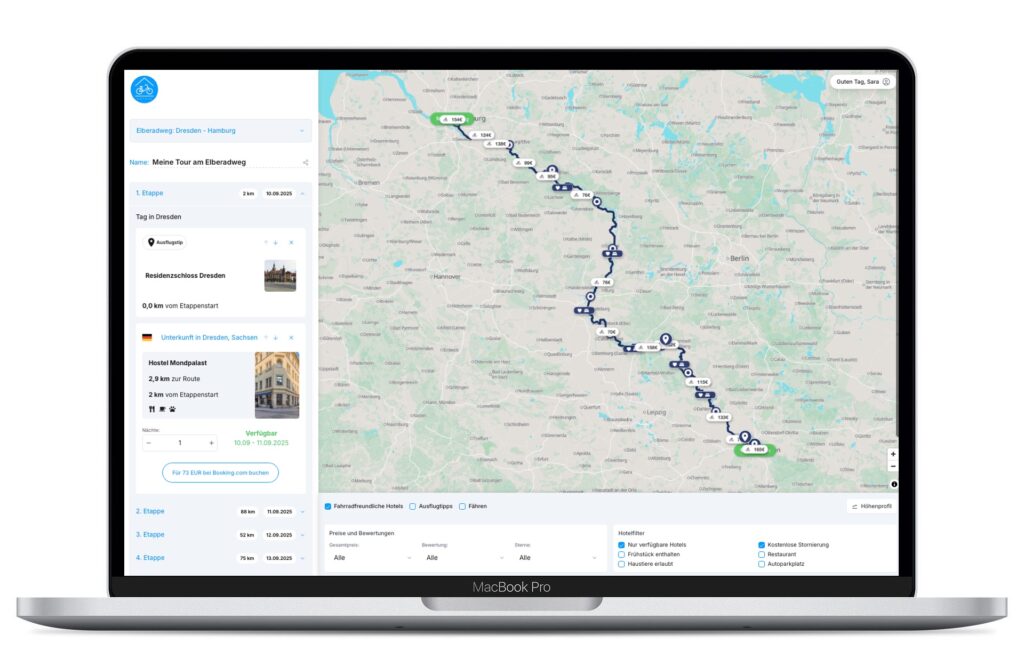Viewport: 1024px width, 651px height.
Task: Click the restaurant amenity icon on Hostel Mondpalast
Action: coord(152,408)
